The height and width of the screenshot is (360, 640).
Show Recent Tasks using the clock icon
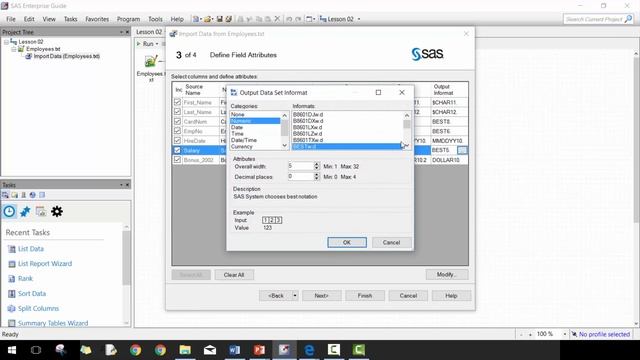(x=9, y=211)
